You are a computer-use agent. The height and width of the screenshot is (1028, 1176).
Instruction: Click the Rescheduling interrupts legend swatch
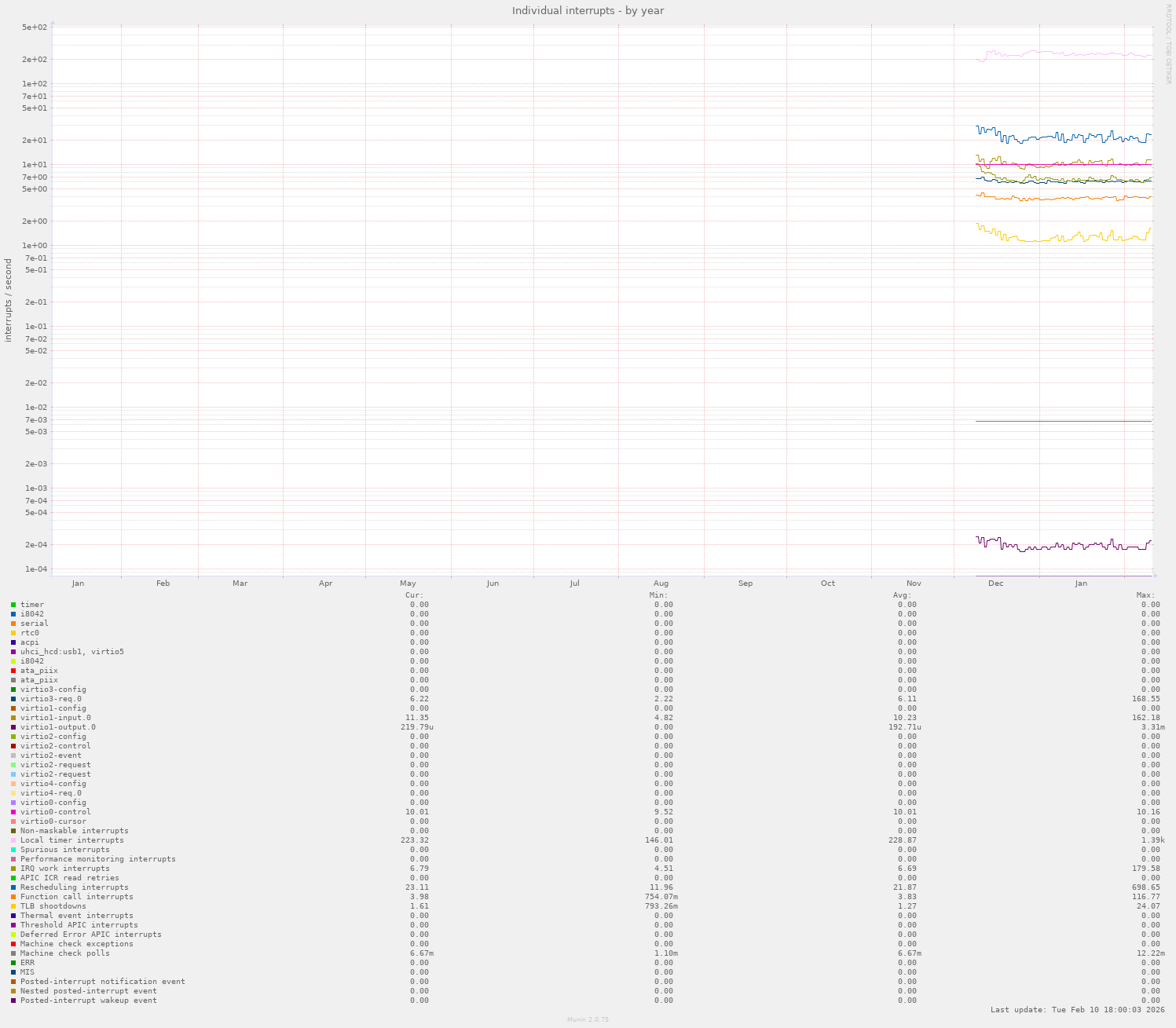pyautogui.click(x=13, y=887)
